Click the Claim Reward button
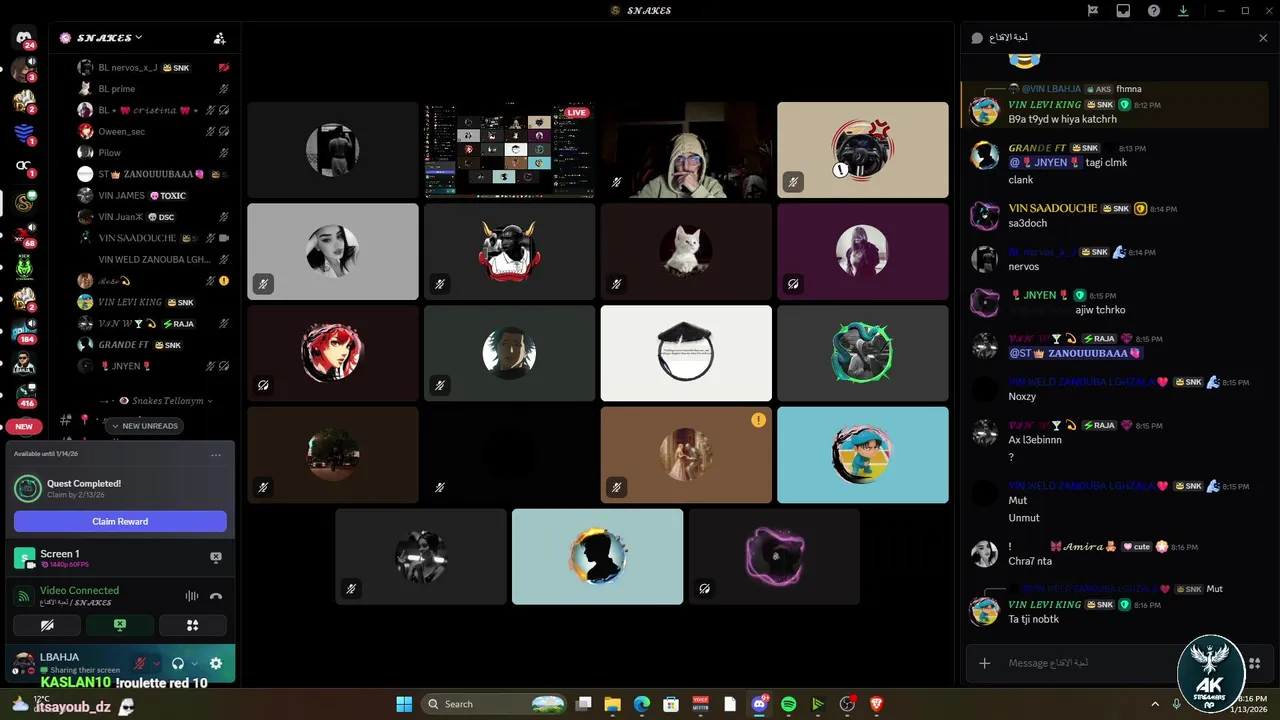The height and width of the screenshot is (720, 1280). tap(120, 521)
